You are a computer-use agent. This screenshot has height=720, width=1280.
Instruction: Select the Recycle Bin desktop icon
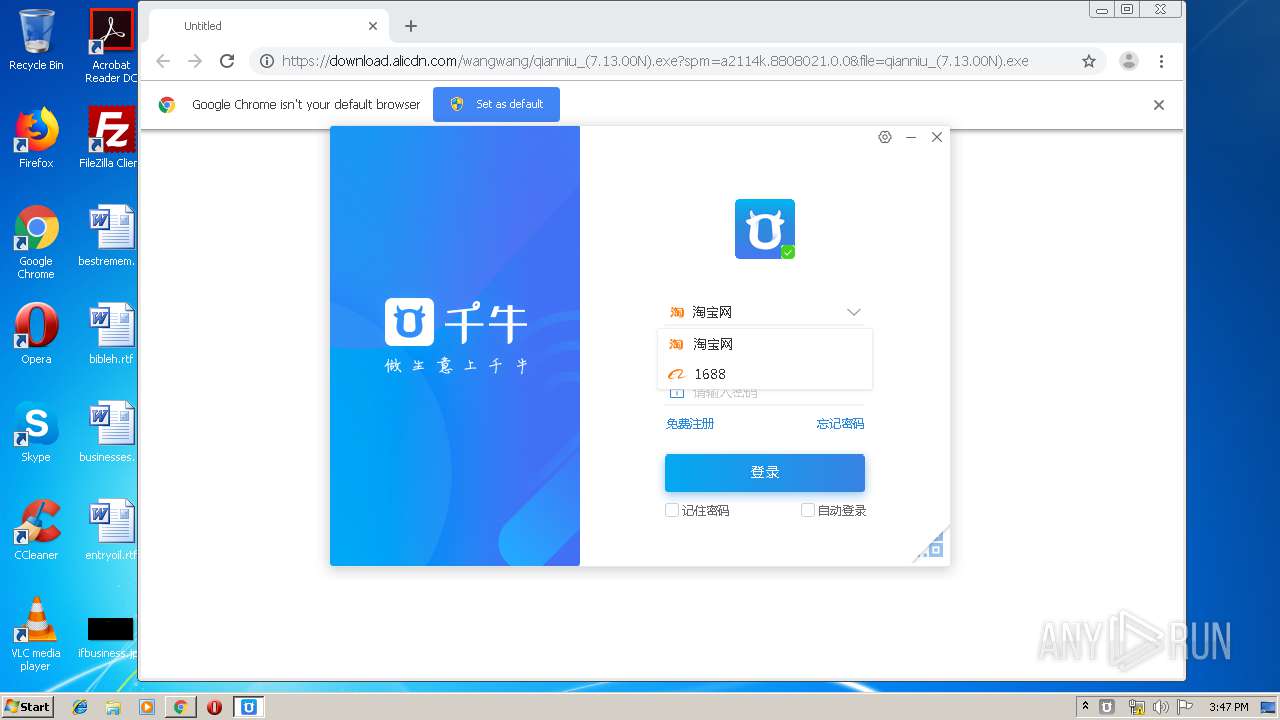[x=36, y=40]
